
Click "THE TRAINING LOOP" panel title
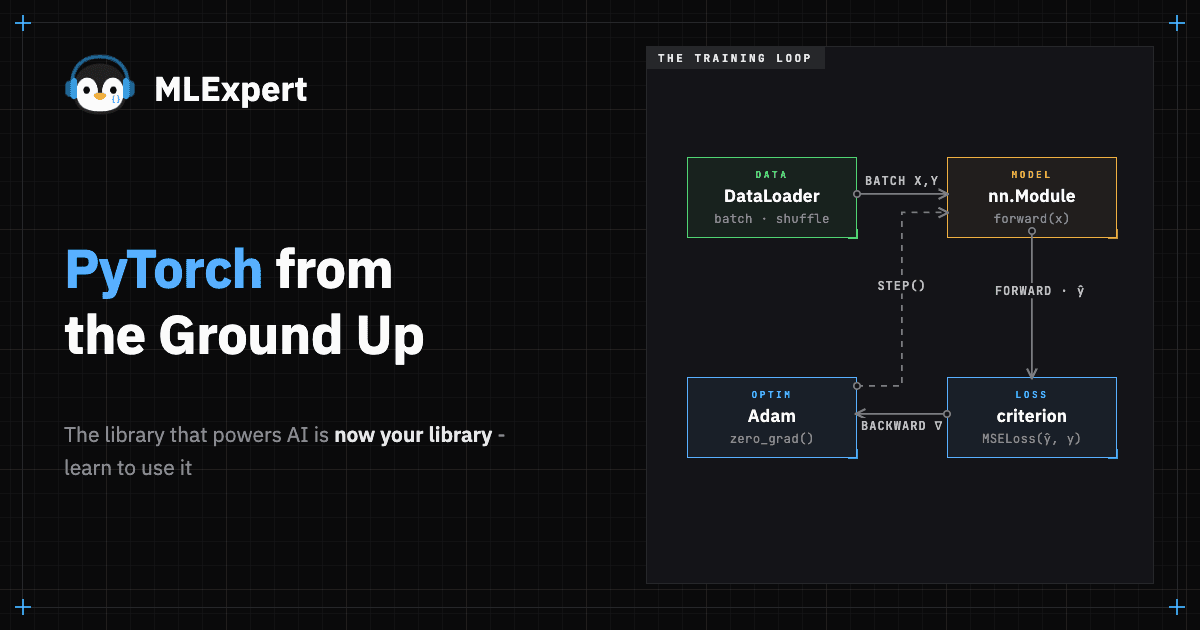coord(735,58)
